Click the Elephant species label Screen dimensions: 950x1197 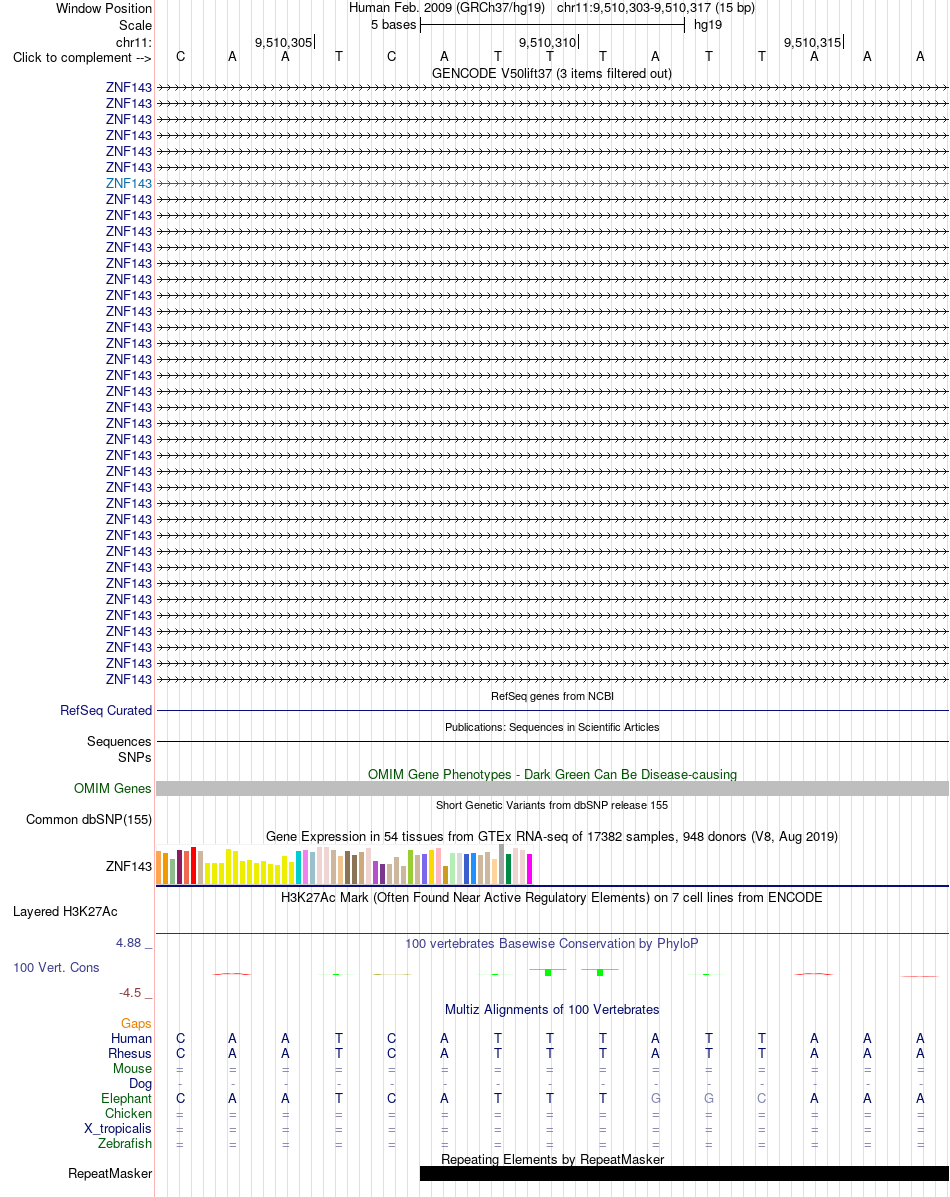point(126,1099)
